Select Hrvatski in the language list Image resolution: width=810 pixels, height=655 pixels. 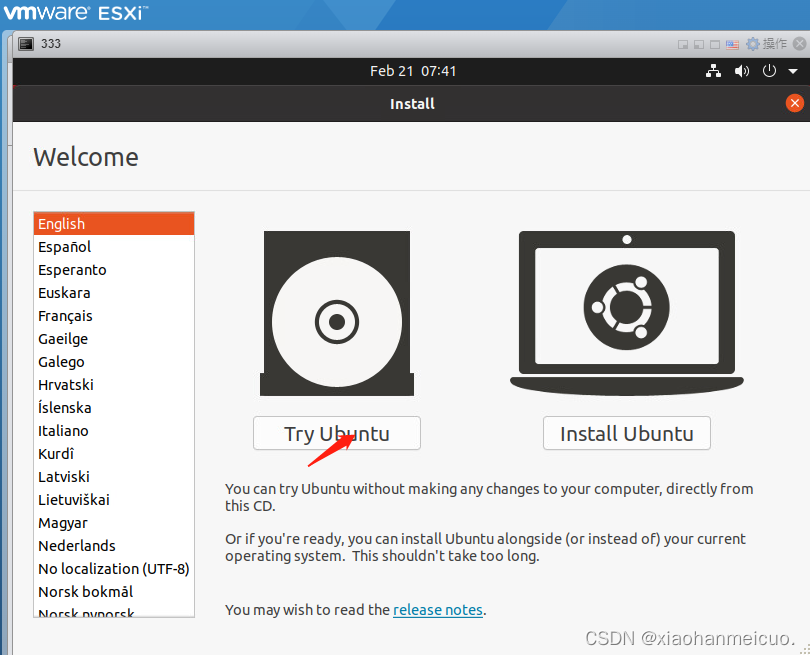tap(114, 385)
